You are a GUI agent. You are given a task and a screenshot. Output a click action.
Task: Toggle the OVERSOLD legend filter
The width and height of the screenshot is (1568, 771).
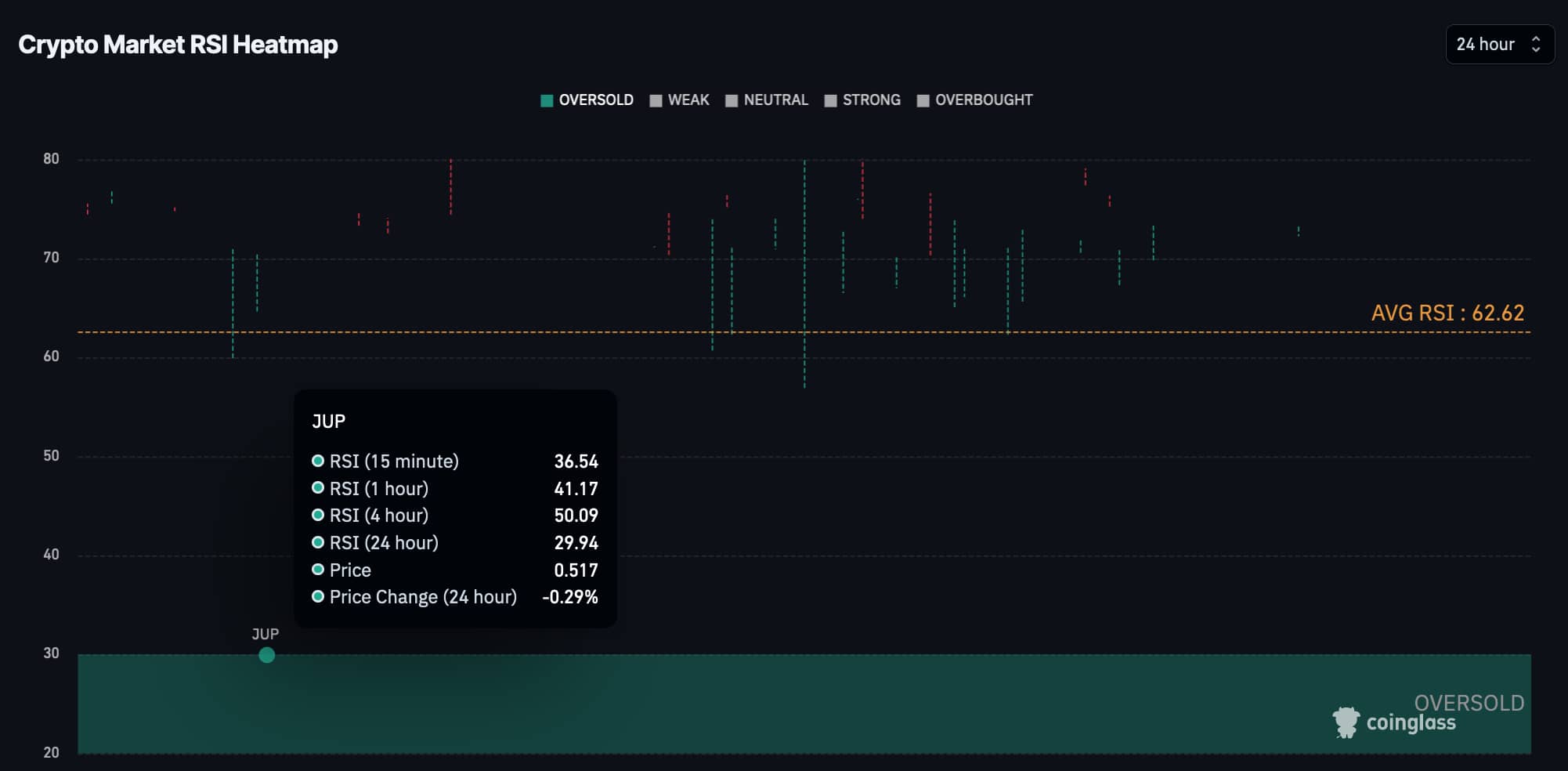tap(587, 100)
